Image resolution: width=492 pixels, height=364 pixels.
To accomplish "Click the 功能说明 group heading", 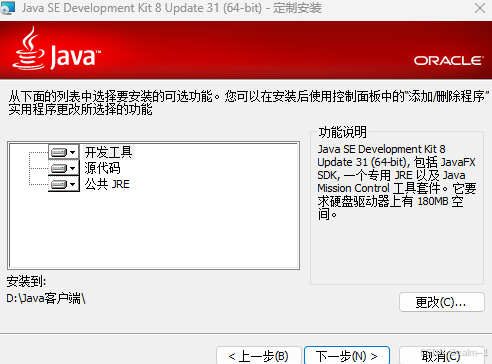I will 343,132.
